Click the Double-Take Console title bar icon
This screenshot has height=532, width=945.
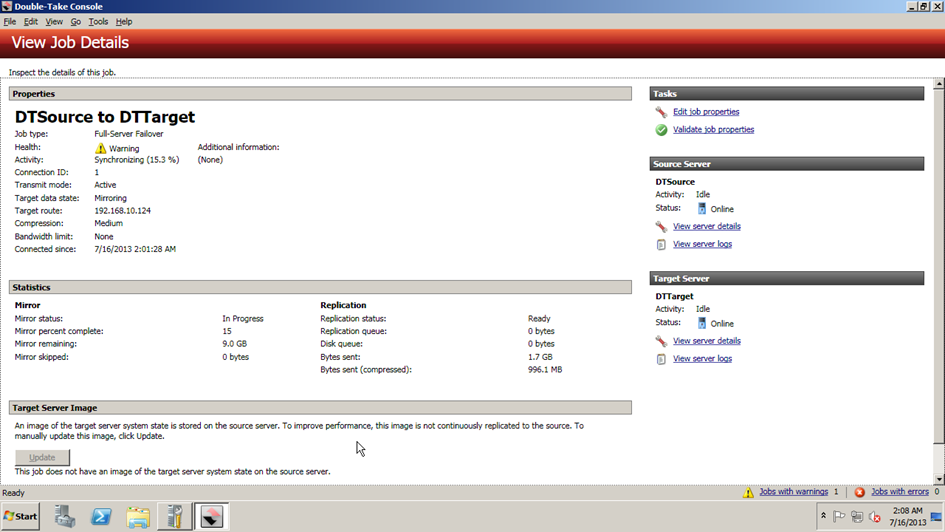[7, 7]
